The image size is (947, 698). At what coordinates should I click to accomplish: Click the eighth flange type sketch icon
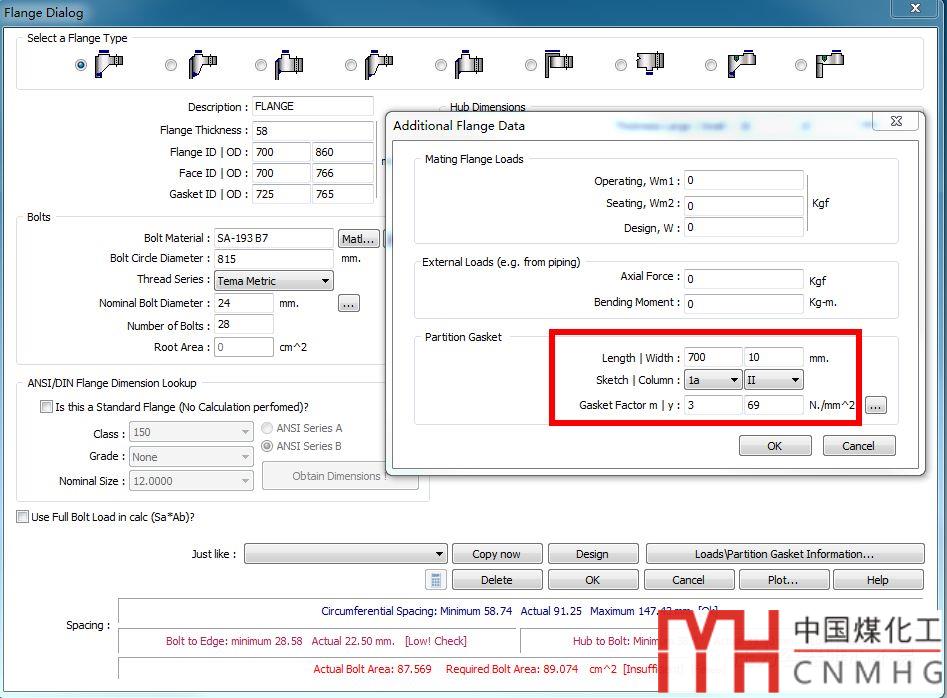742,63
